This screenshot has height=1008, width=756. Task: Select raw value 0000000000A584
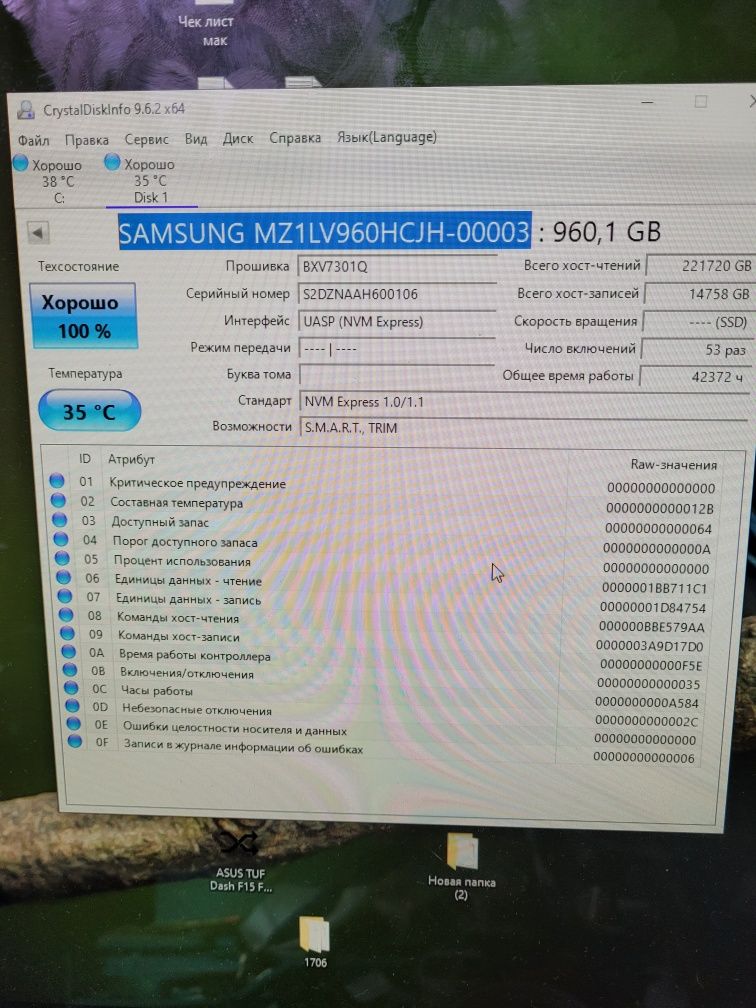coord(647,703)
